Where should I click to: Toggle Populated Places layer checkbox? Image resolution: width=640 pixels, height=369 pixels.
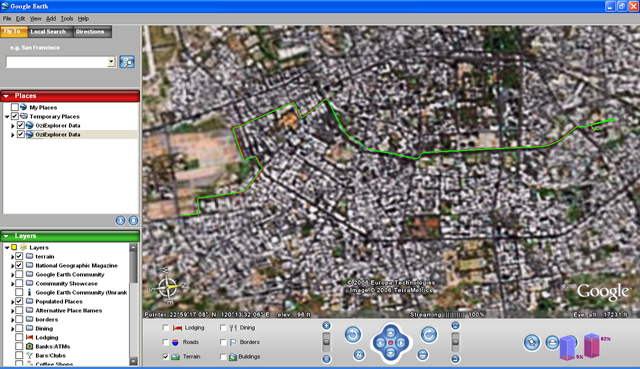coord(19,301)
